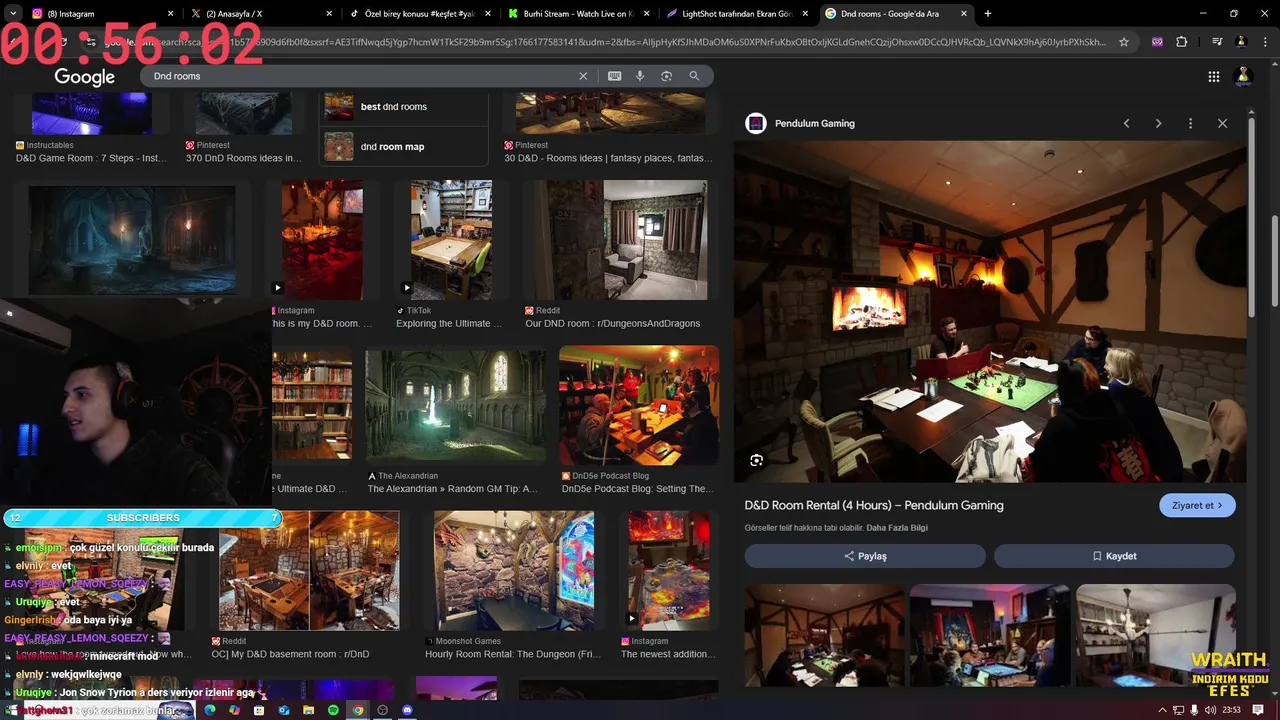Select 'best dnd rooms' suggestion
The height and width of the screenshot is (720, 1280).
coord(403,106)
